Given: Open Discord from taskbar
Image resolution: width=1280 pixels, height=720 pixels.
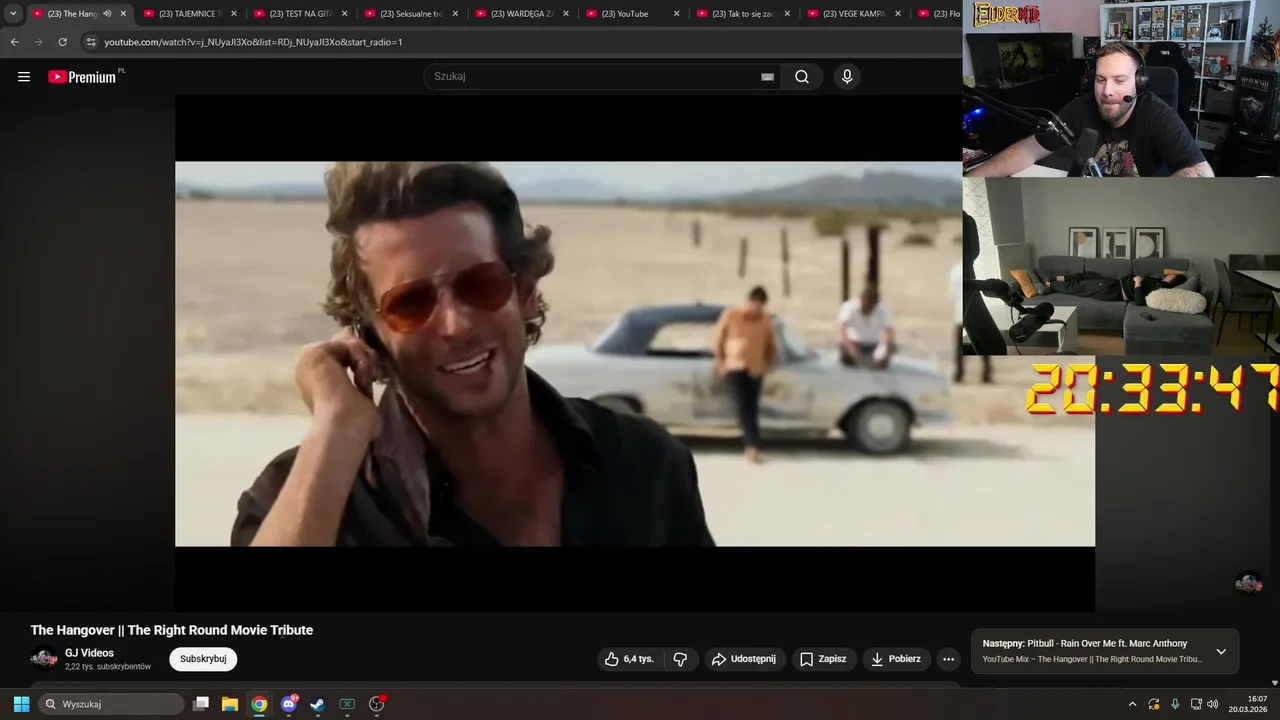Looking at the screenshot, I should pos(289,704).
